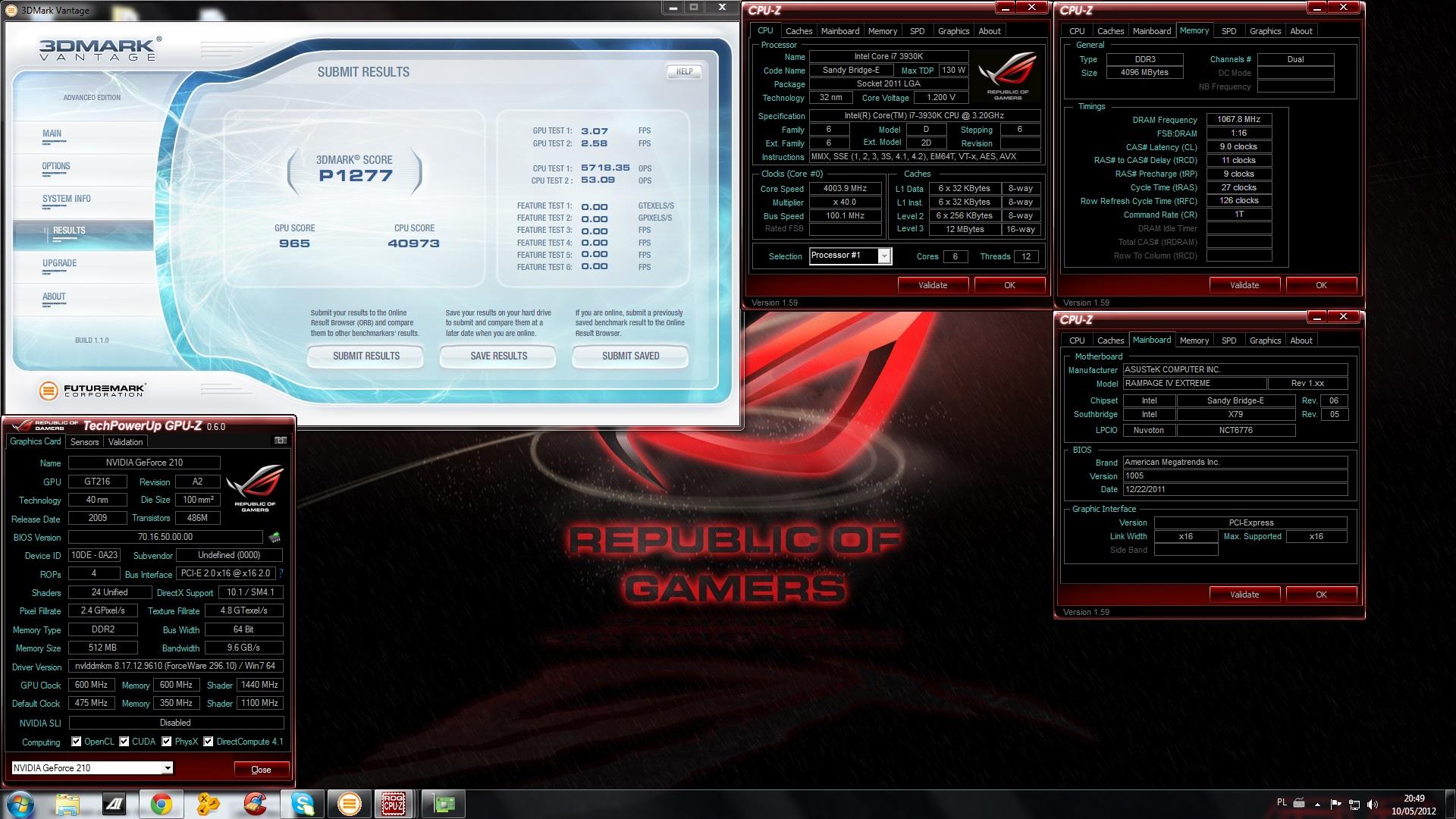Click the Bus Interface question mark help
The height and width of the screenshot is (819, 1456).
tap(281, 574)
